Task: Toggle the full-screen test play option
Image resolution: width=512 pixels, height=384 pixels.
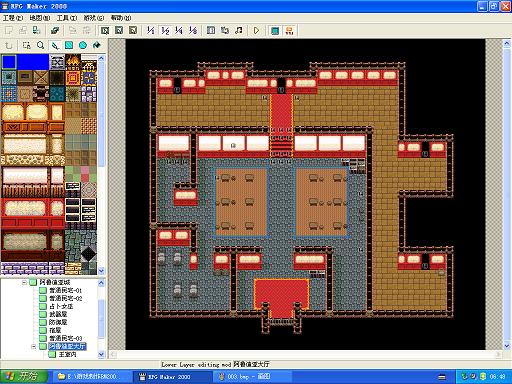Action: click(x=275, y=31)
